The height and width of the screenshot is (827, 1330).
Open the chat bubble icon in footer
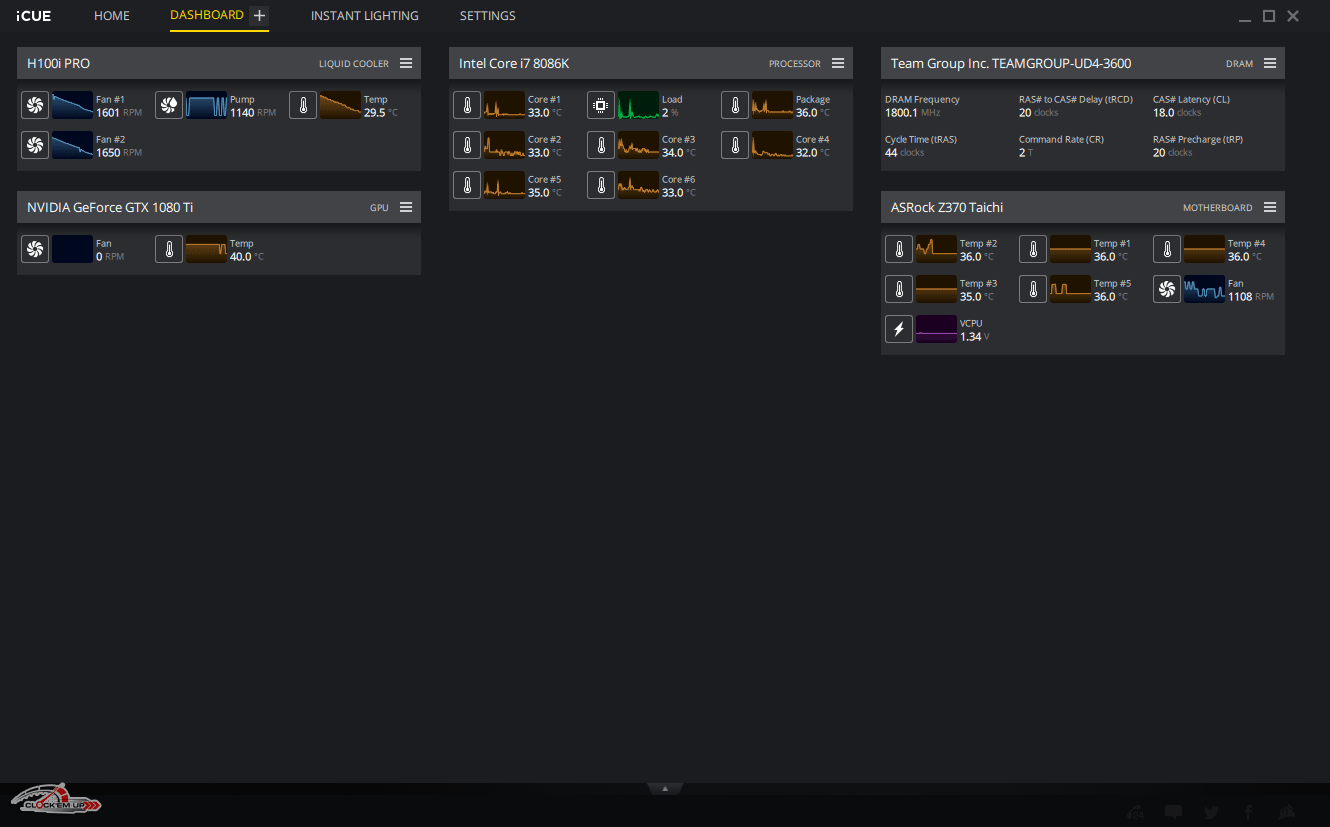[1174, 812]
